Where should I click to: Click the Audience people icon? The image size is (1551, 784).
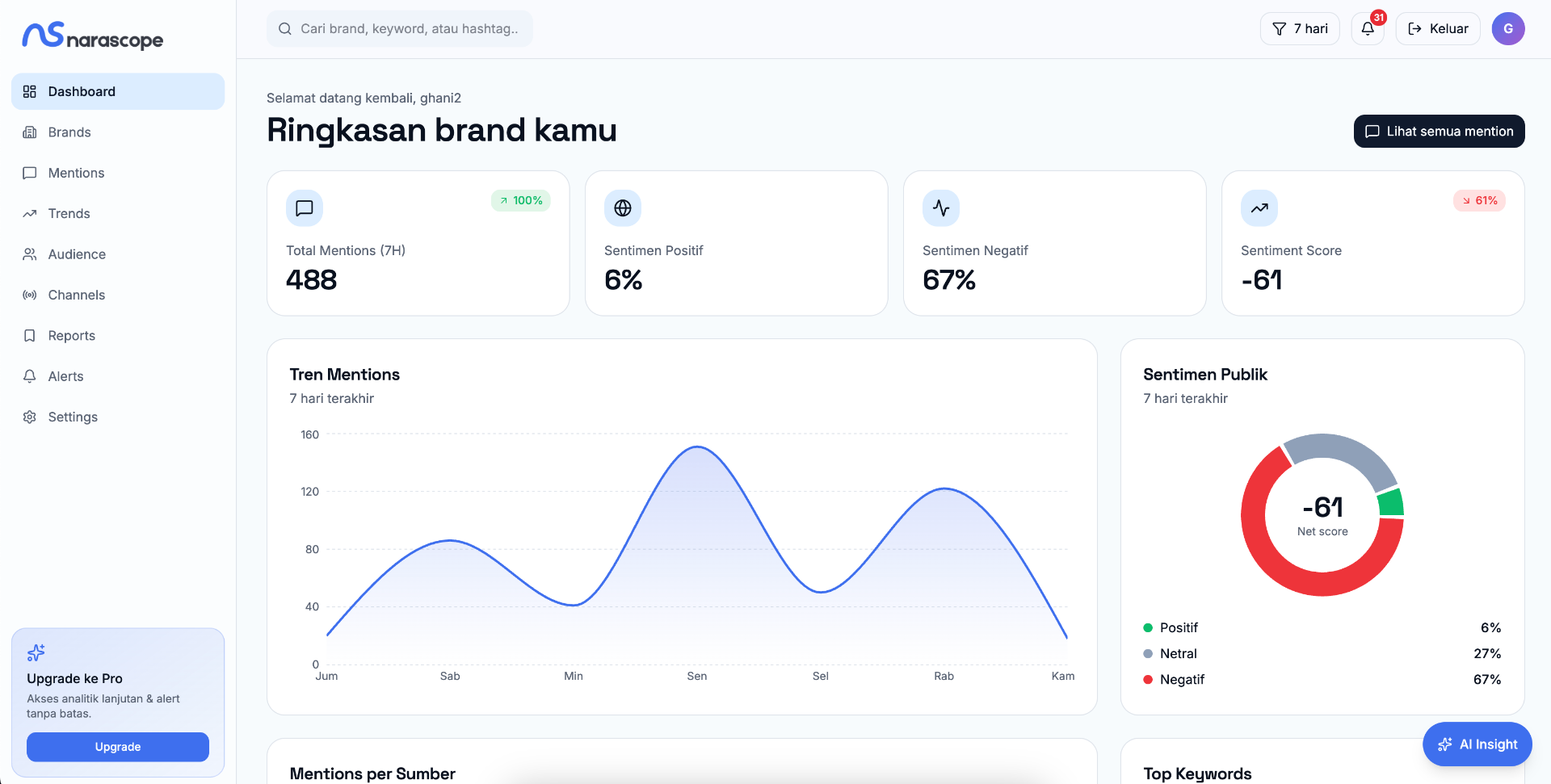[x=30, y=254]
